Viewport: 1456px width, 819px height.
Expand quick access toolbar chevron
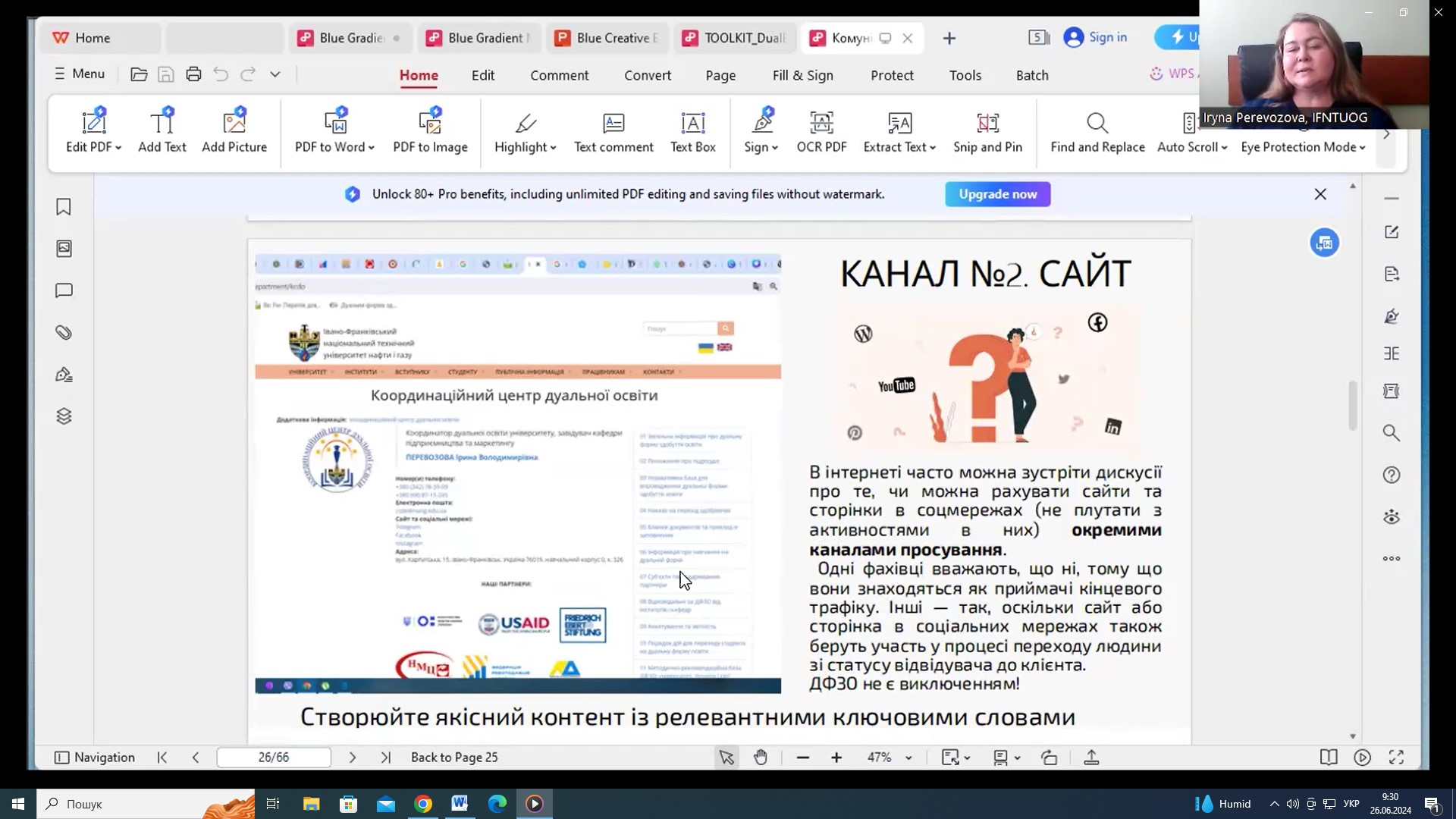(x=275, y=74)
